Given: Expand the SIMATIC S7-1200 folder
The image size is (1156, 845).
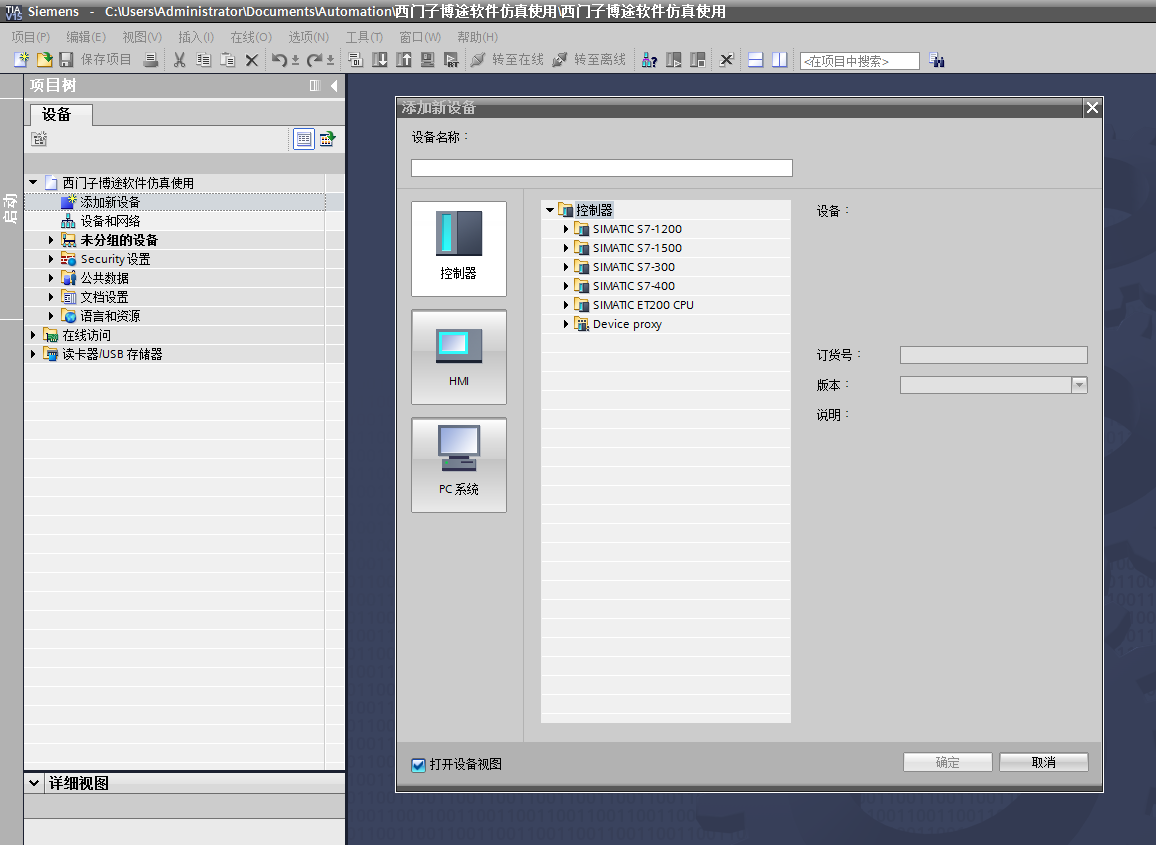Looking at the screenshot, I should [x=565, y=229].
